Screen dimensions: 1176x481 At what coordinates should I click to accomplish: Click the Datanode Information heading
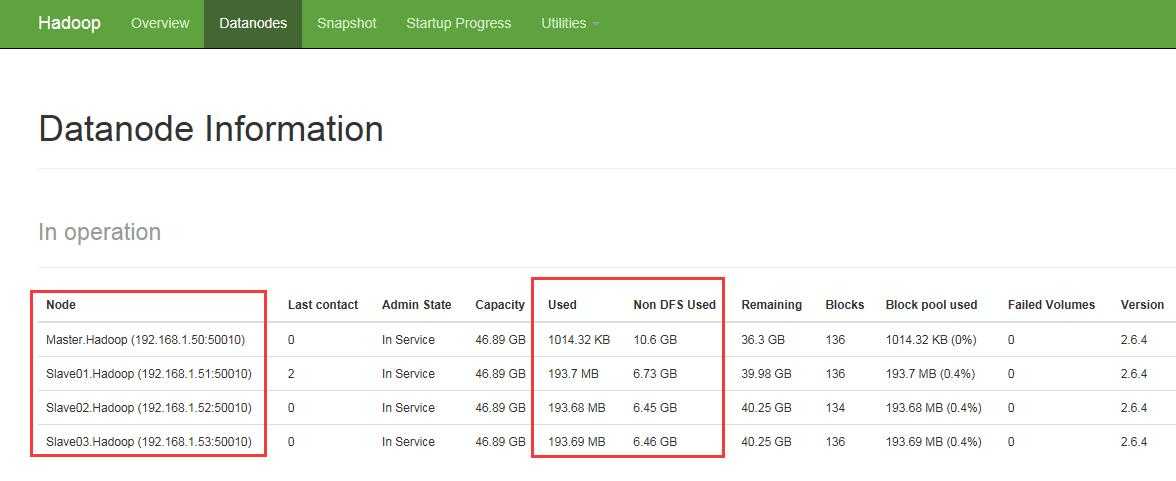(211, 129)
